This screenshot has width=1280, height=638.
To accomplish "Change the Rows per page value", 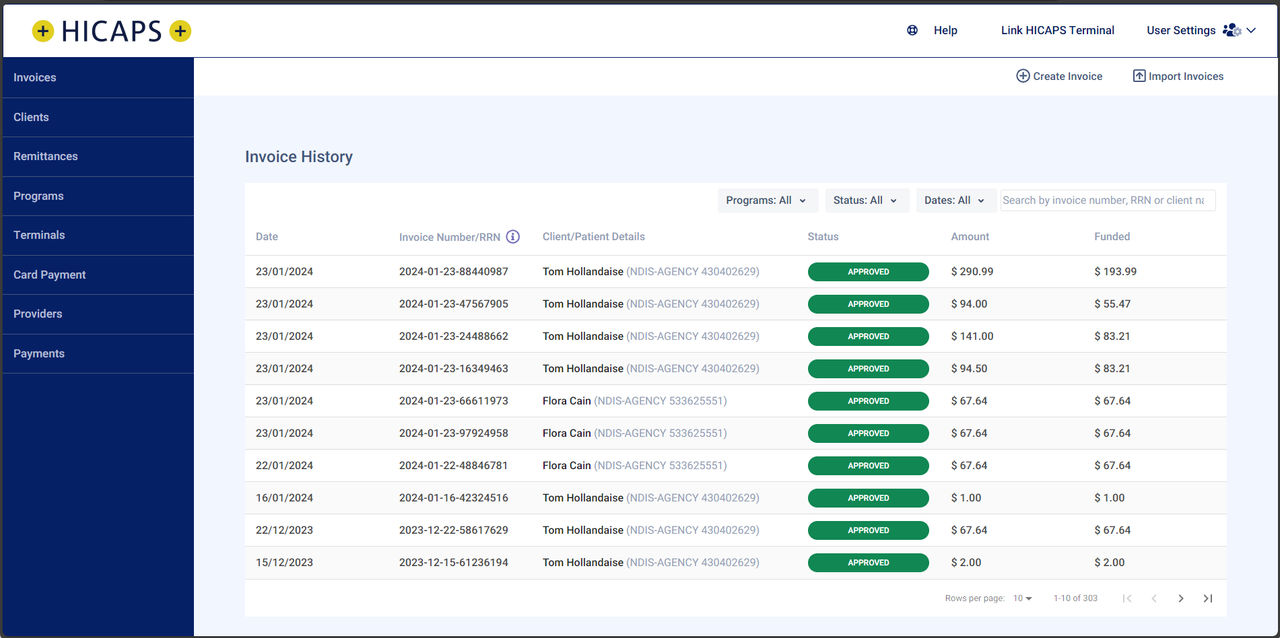I will pos(1020,598).
